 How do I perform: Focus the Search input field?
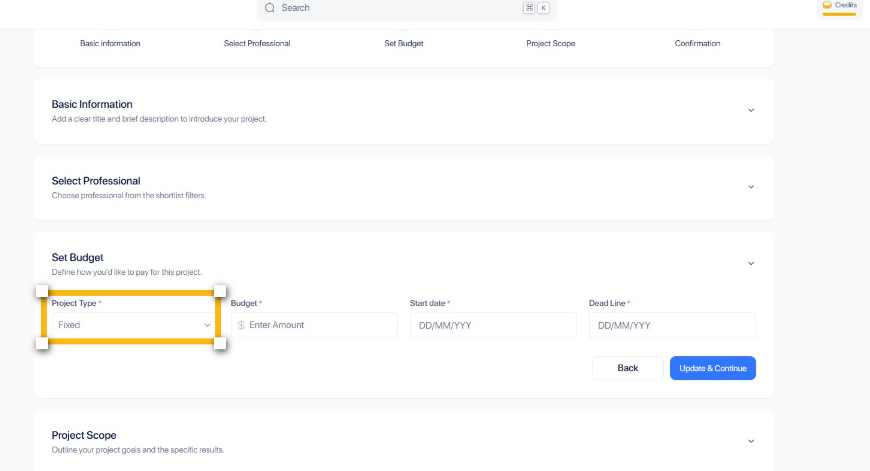coord(407,8)
